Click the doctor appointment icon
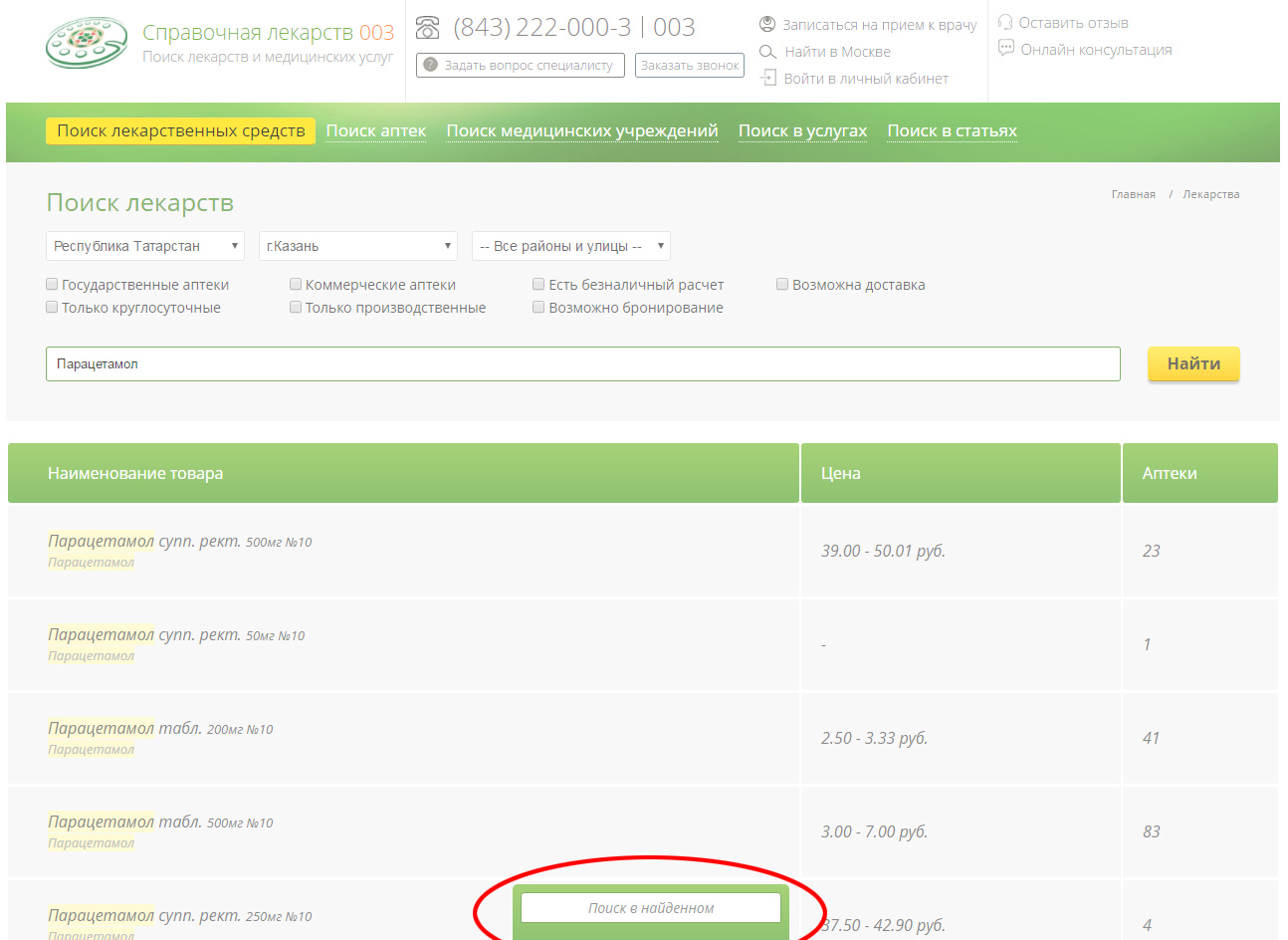The height and width of the screenshot is (940, 1288). 767,24
